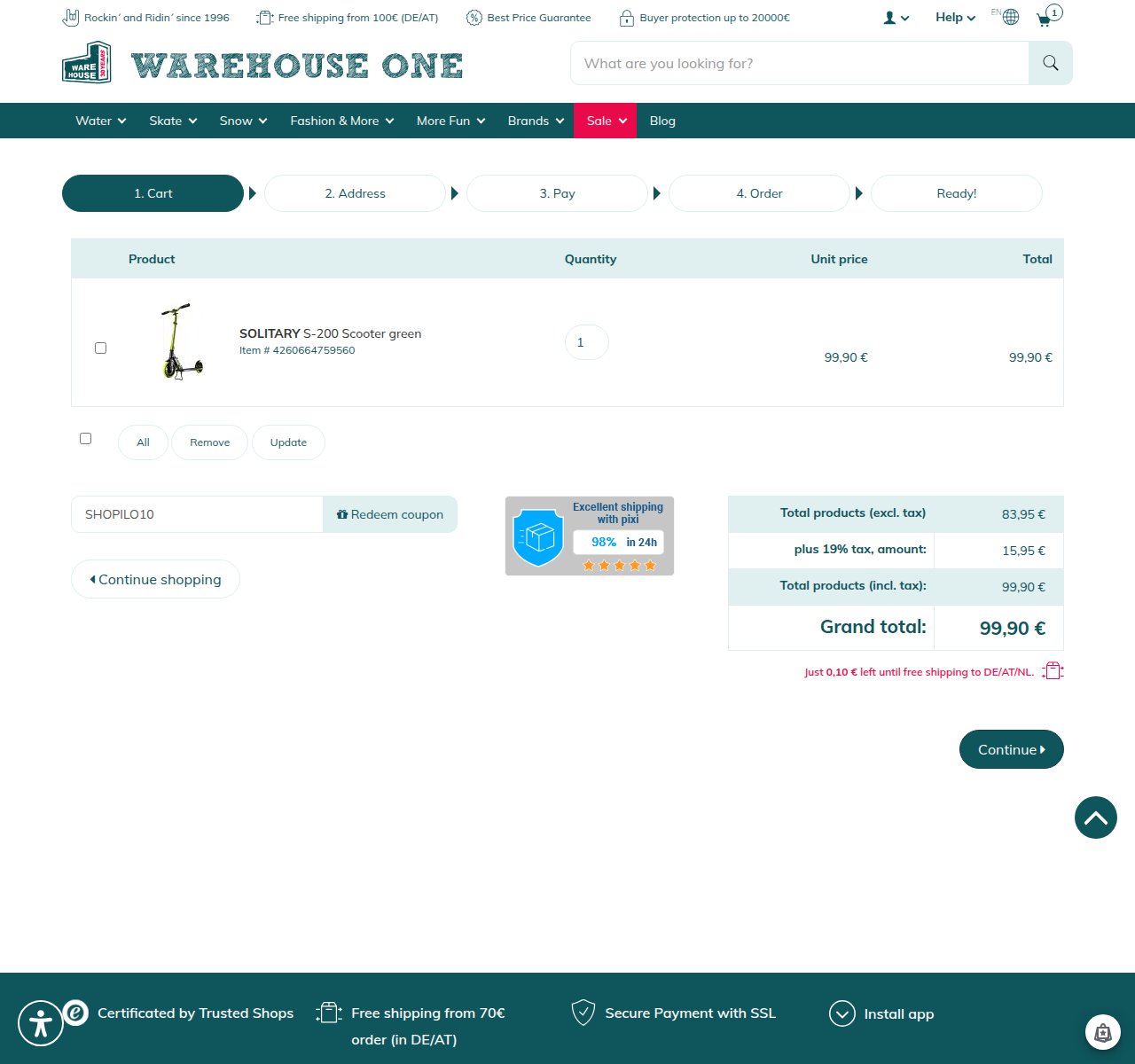The image size is (1135, 1064).
Task: Click the item number 4260664759560
Action: 314,350
